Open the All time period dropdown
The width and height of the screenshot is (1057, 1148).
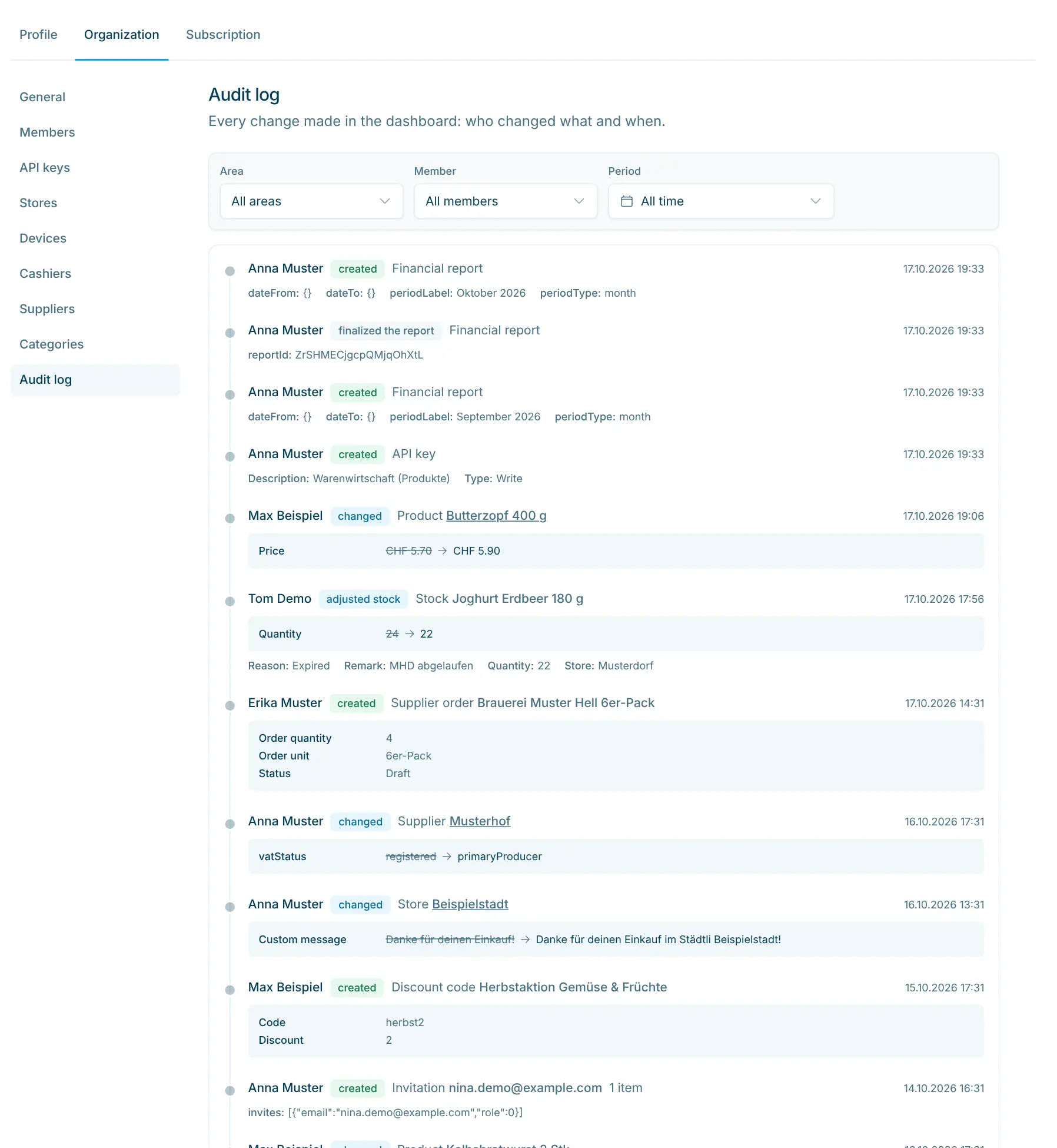tap(721, 201)
